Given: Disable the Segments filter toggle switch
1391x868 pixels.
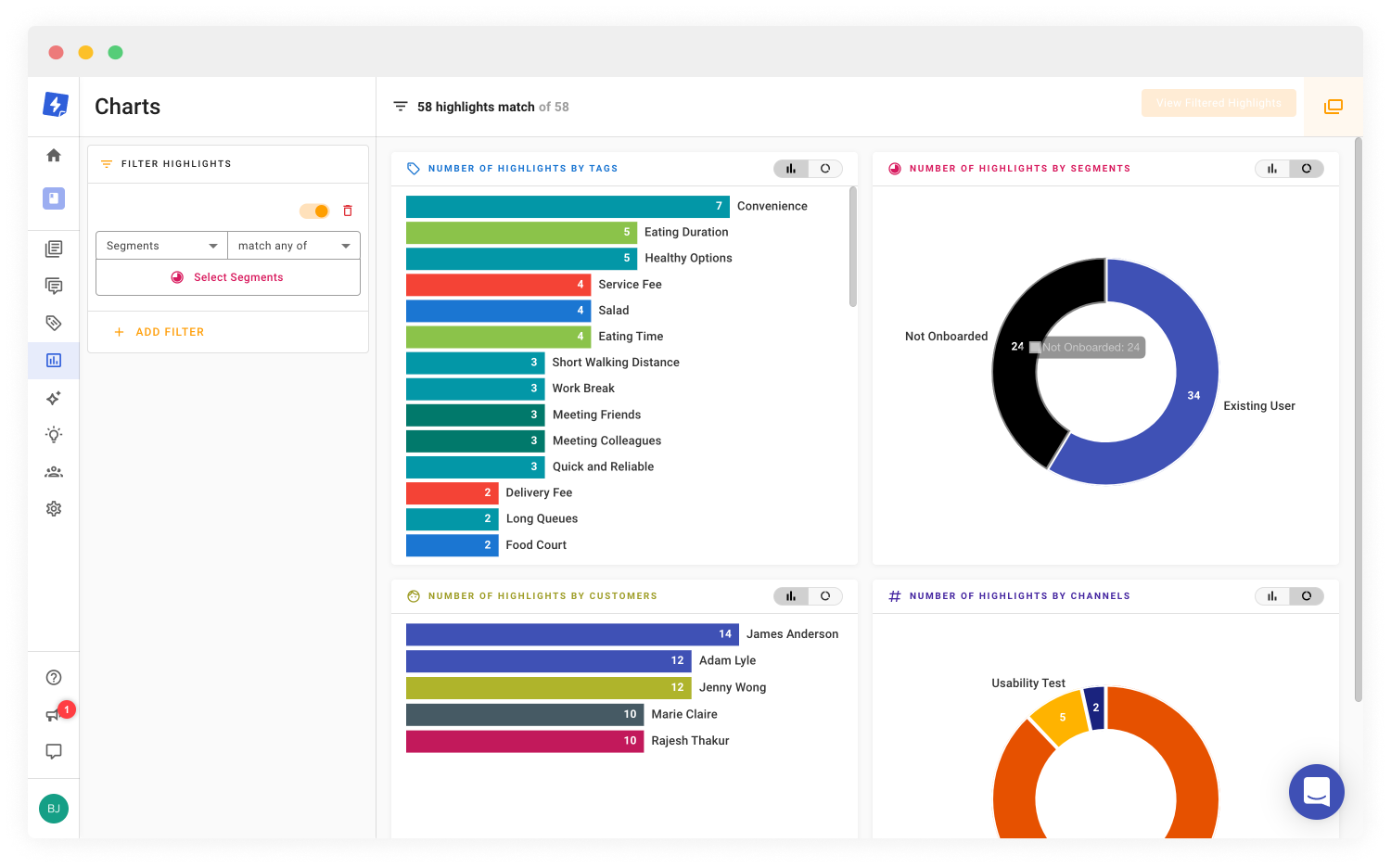Looking at the screenshot, I should 314,211.
